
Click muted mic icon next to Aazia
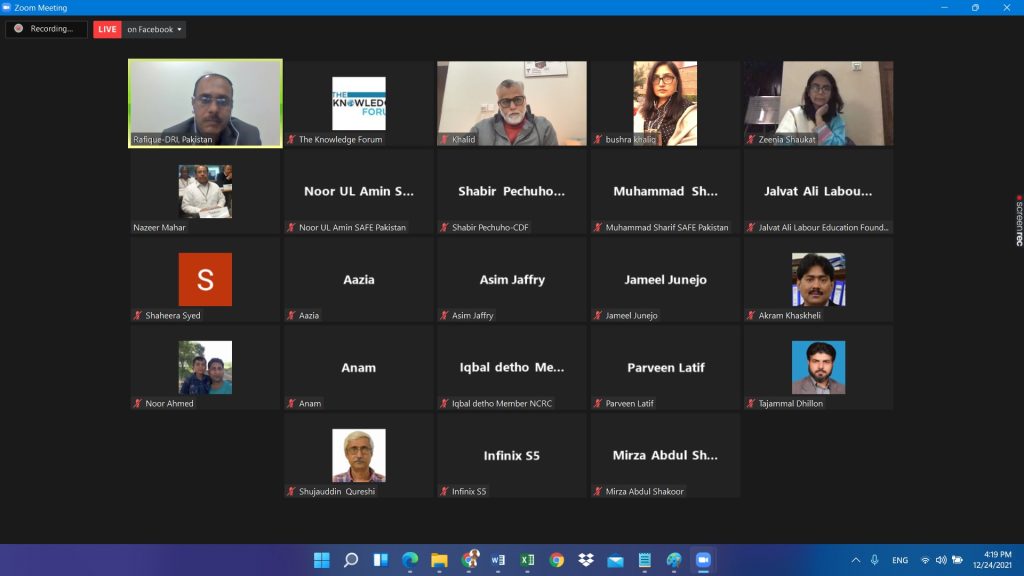coord(292,315)
